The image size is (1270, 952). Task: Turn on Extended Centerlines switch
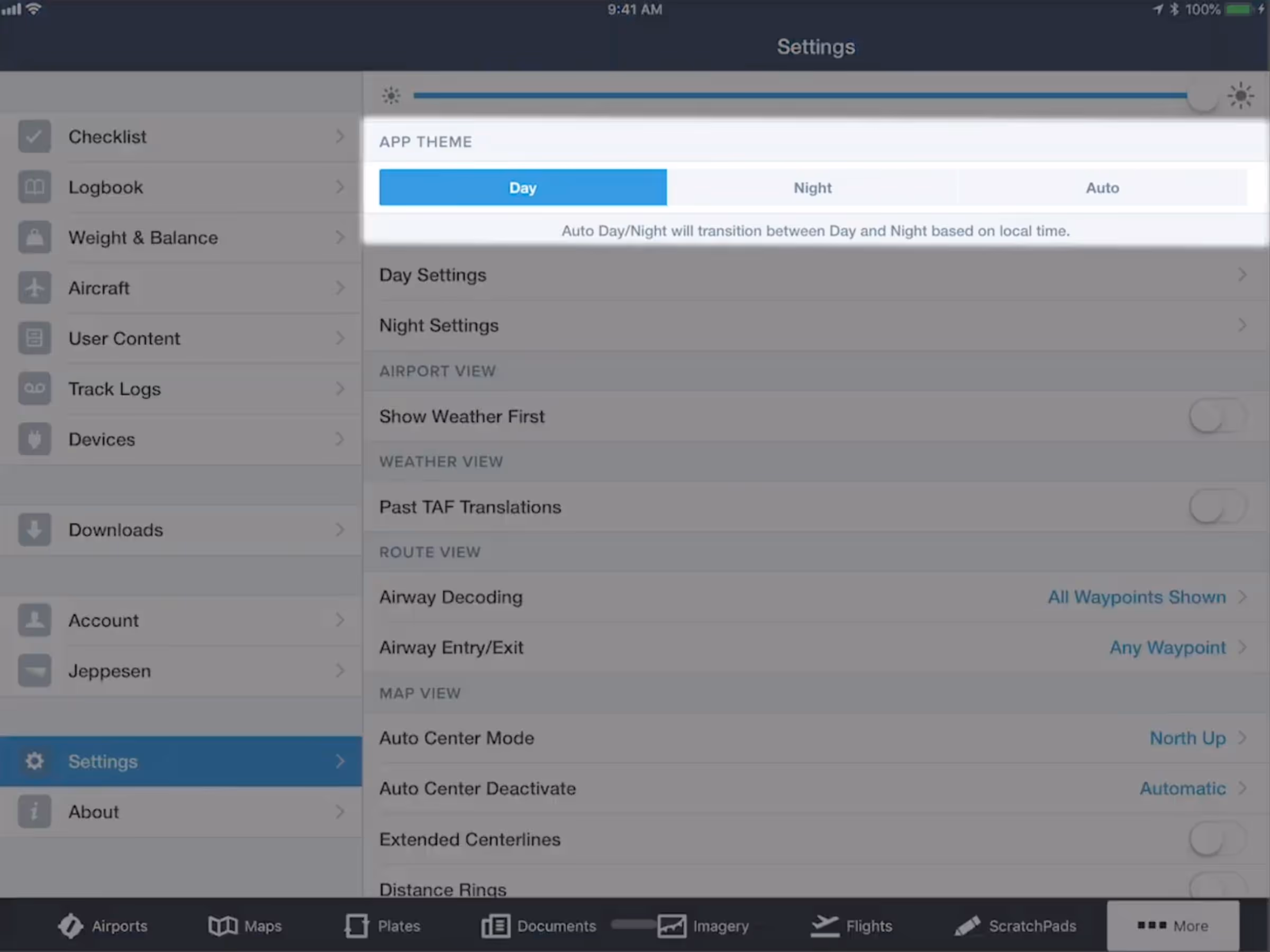(x=1216, y=839)
